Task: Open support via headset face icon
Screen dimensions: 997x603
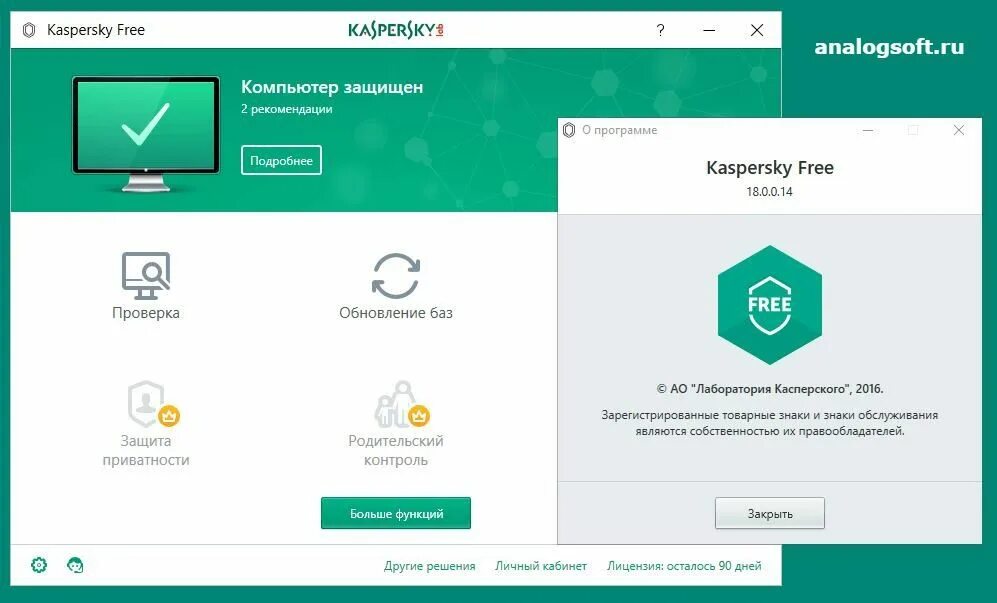Action: (x=75, y=565)
